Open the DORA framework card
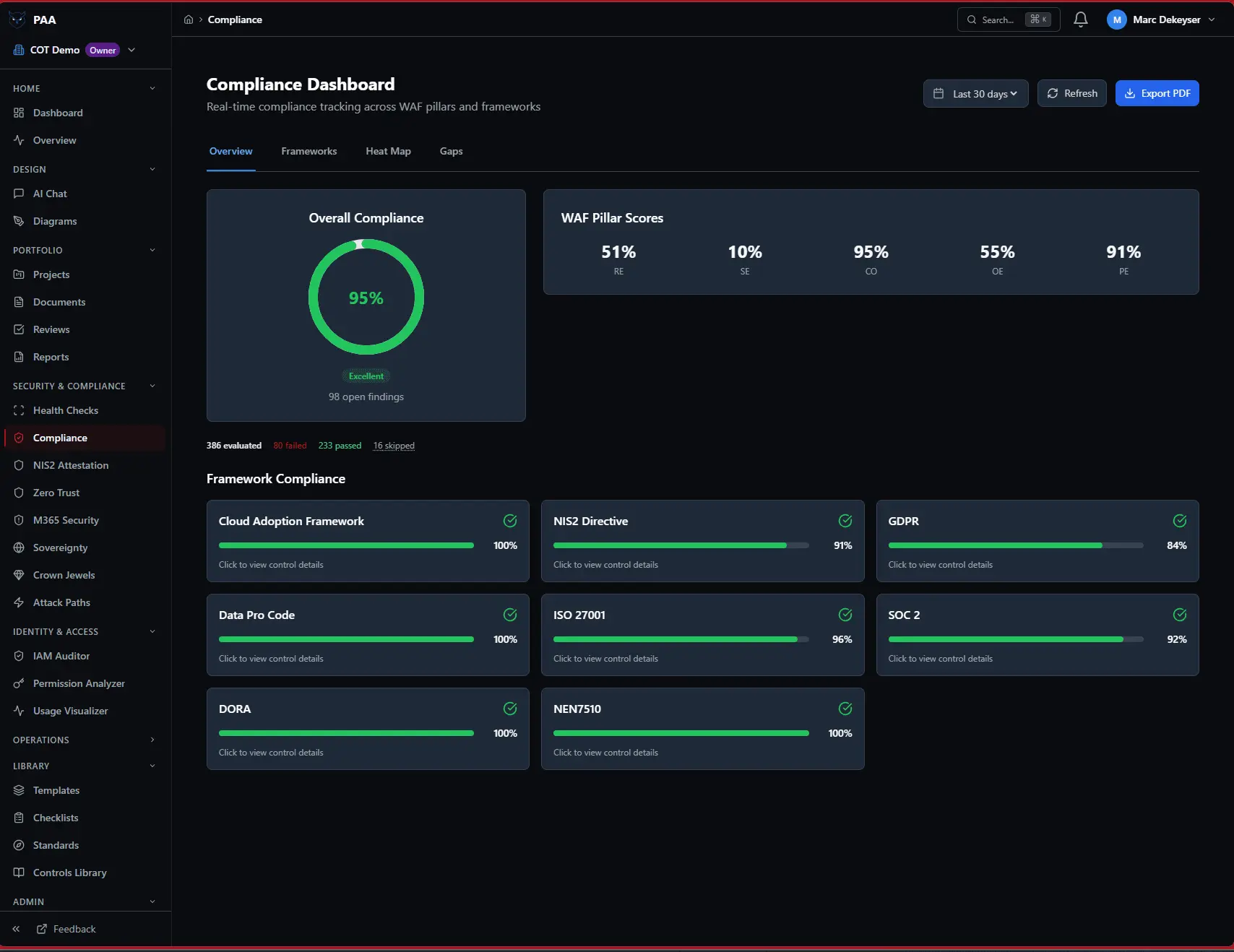Screen dimensions: 1234x952 coord(368,729)
